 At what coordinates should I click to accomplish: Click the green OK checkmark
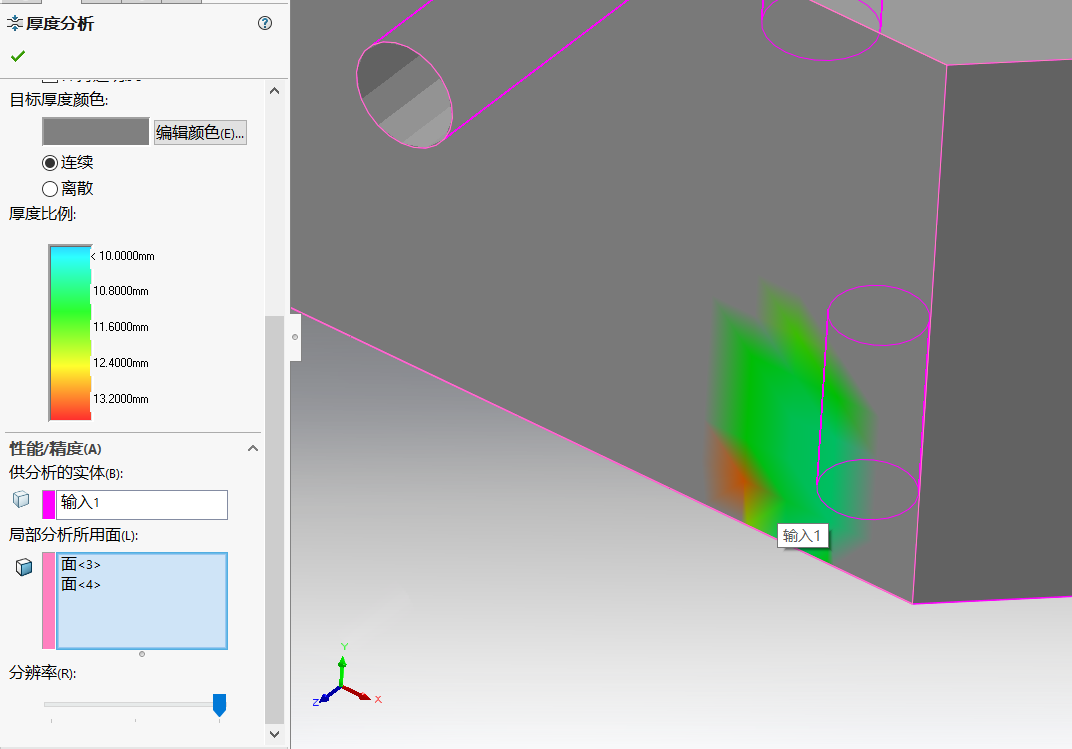tap(17, 56)
